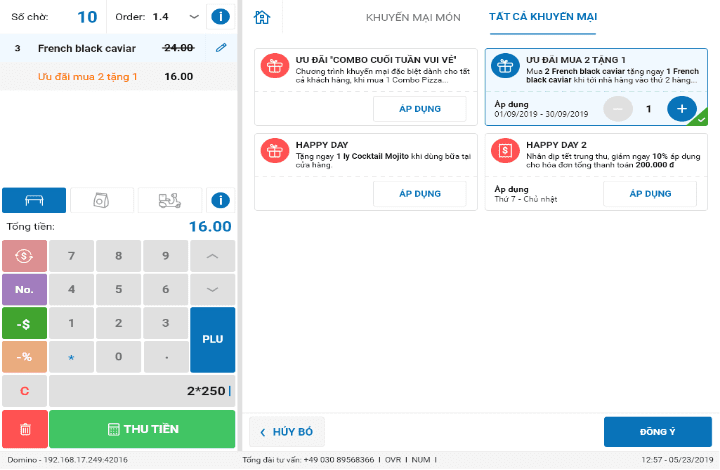This screenshot has height=470, width=720.
Task: Toggle the cash discount -$ key
Action: click(24, 323)
